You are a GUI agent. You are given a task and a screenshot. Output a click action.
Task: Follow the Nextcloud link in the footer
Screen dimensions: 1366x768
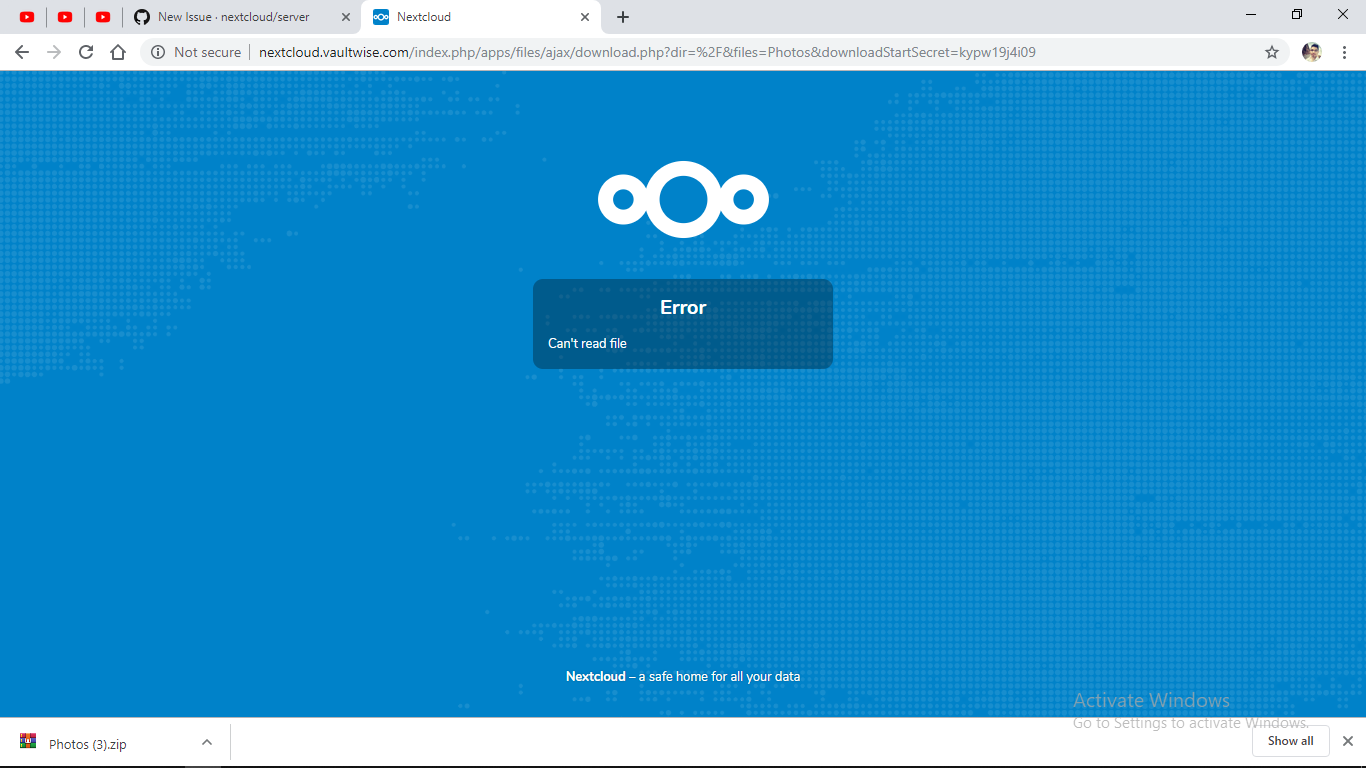click(596, 676)
